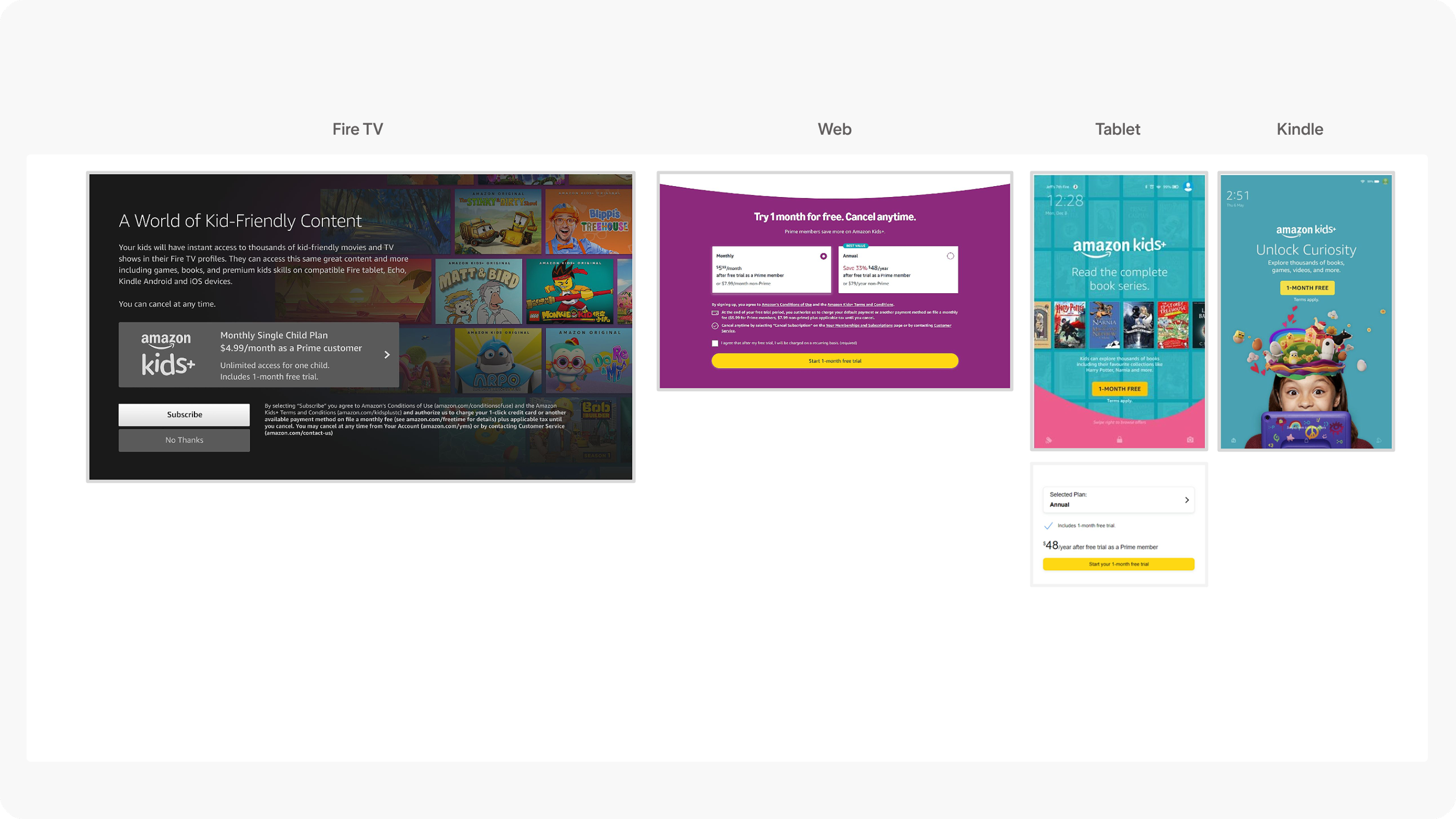Select the Stinky & Dirty Show thumbnail
Viewport: 1456px width, 819px height.
point(498,222)
